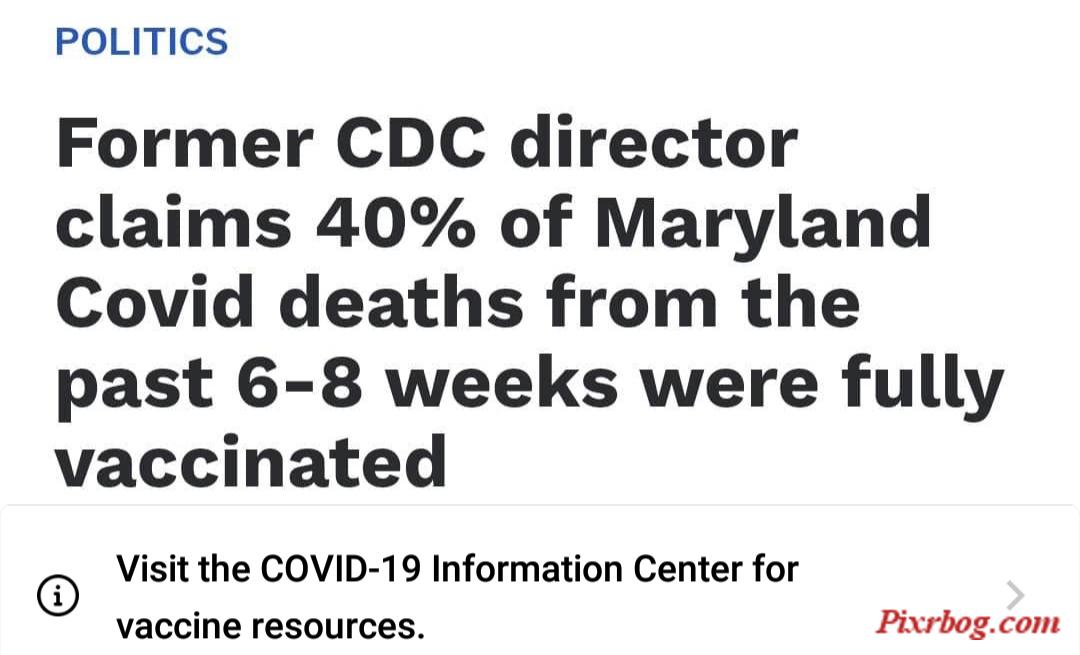
Task: Click the word 'claims' in the headline
Action: (174, 222)
